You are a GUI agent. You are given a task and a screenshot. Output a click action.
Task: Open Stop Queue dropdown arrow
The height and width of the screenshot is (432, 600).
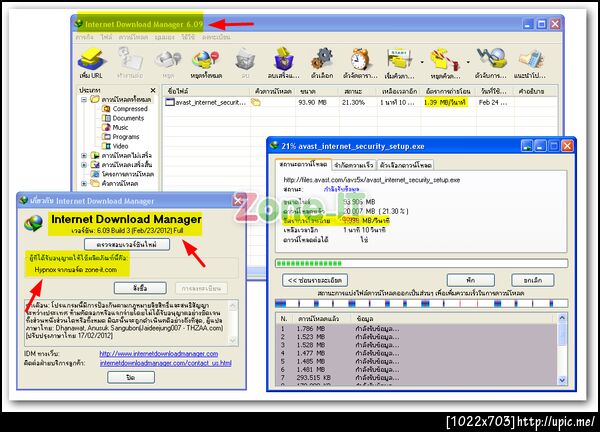[x=468, y=62]
